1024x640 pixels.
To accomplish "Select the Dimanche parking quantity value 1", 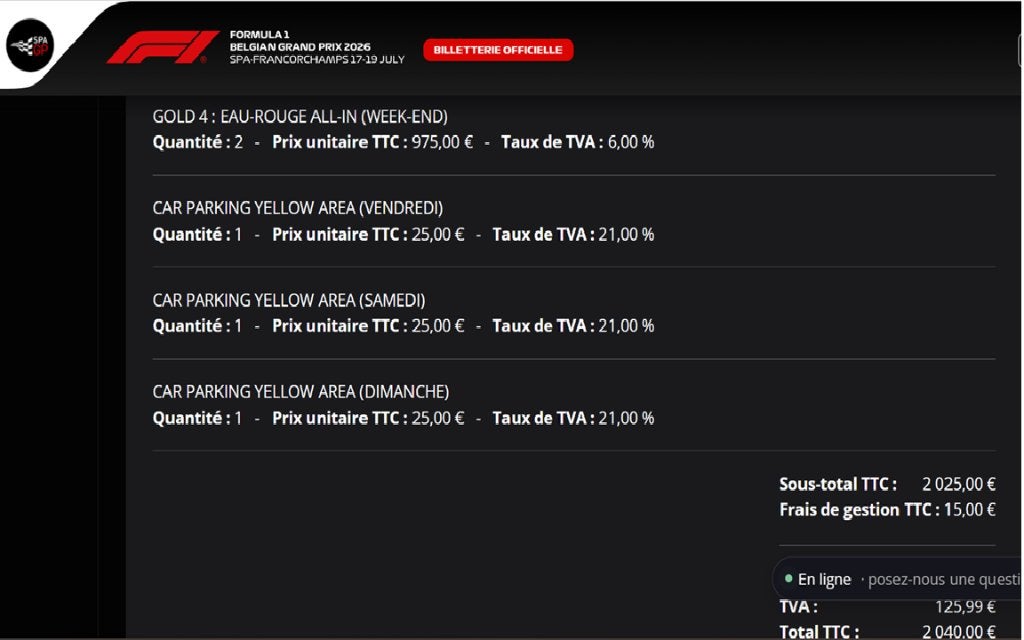I will (x=238, y=418).
